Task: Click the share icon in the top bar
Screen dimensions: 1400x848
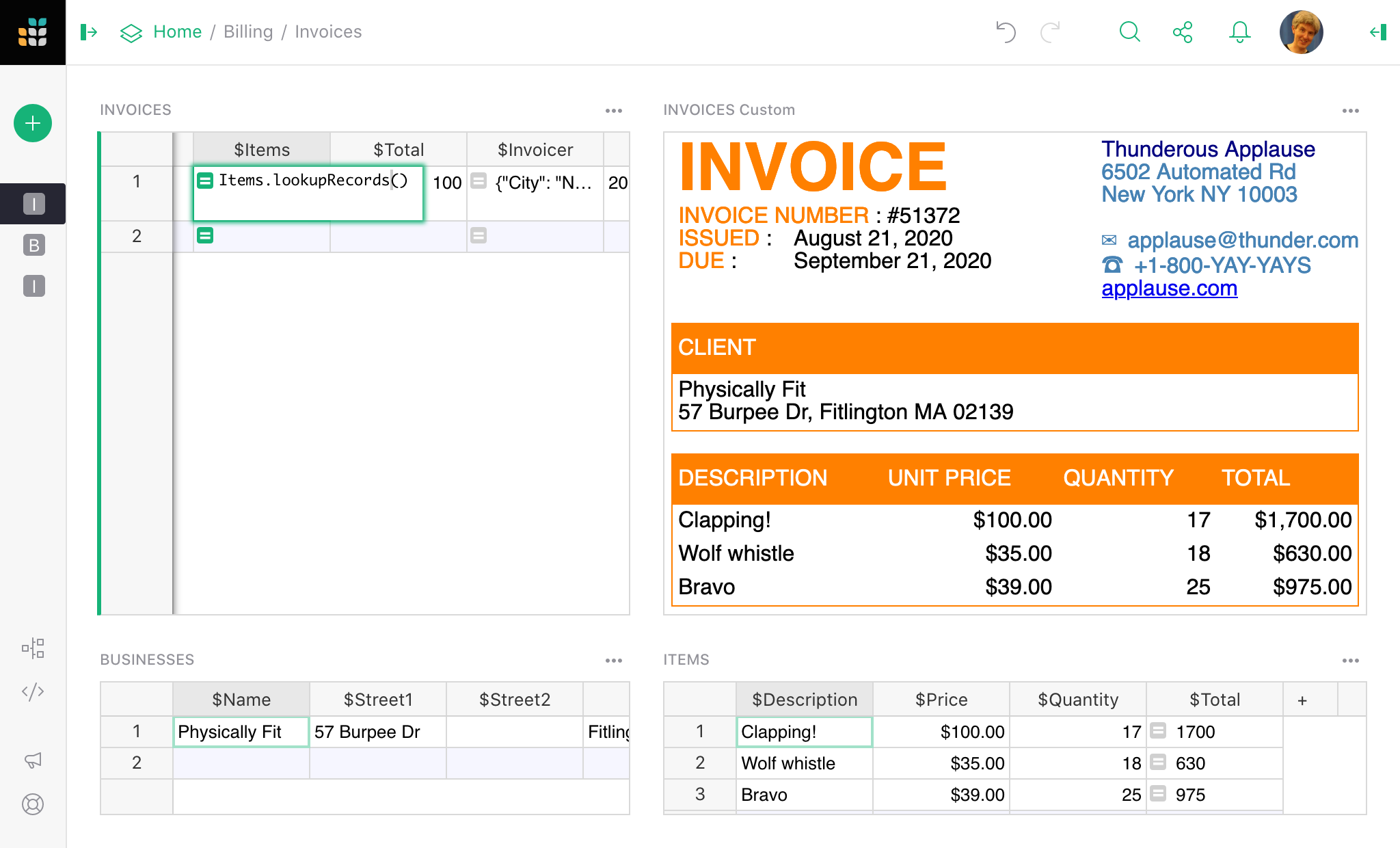Action: (1183, 31)
